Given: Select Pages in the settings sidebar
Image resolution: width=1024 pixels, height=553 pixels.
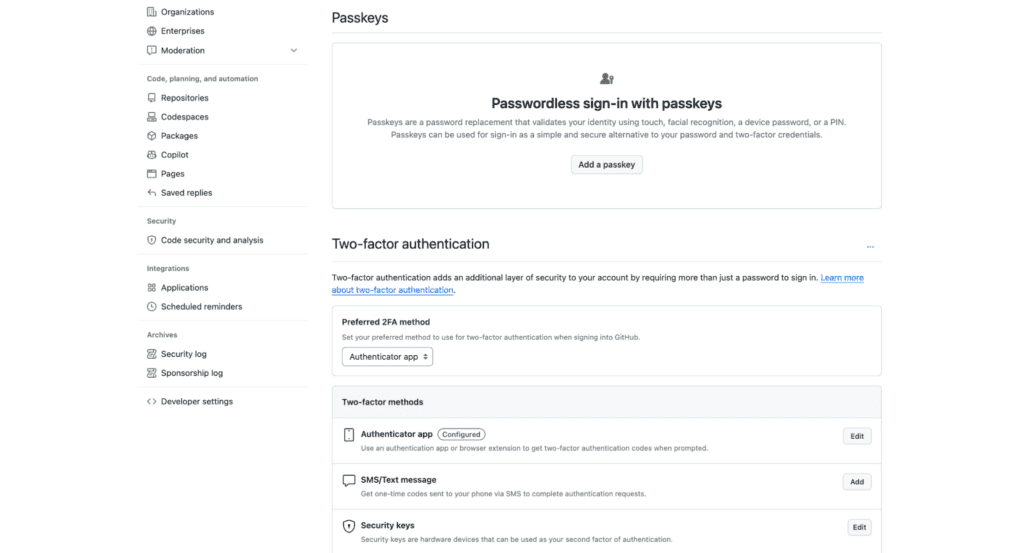Looking at the screenshot, I should tap(172, 174).
